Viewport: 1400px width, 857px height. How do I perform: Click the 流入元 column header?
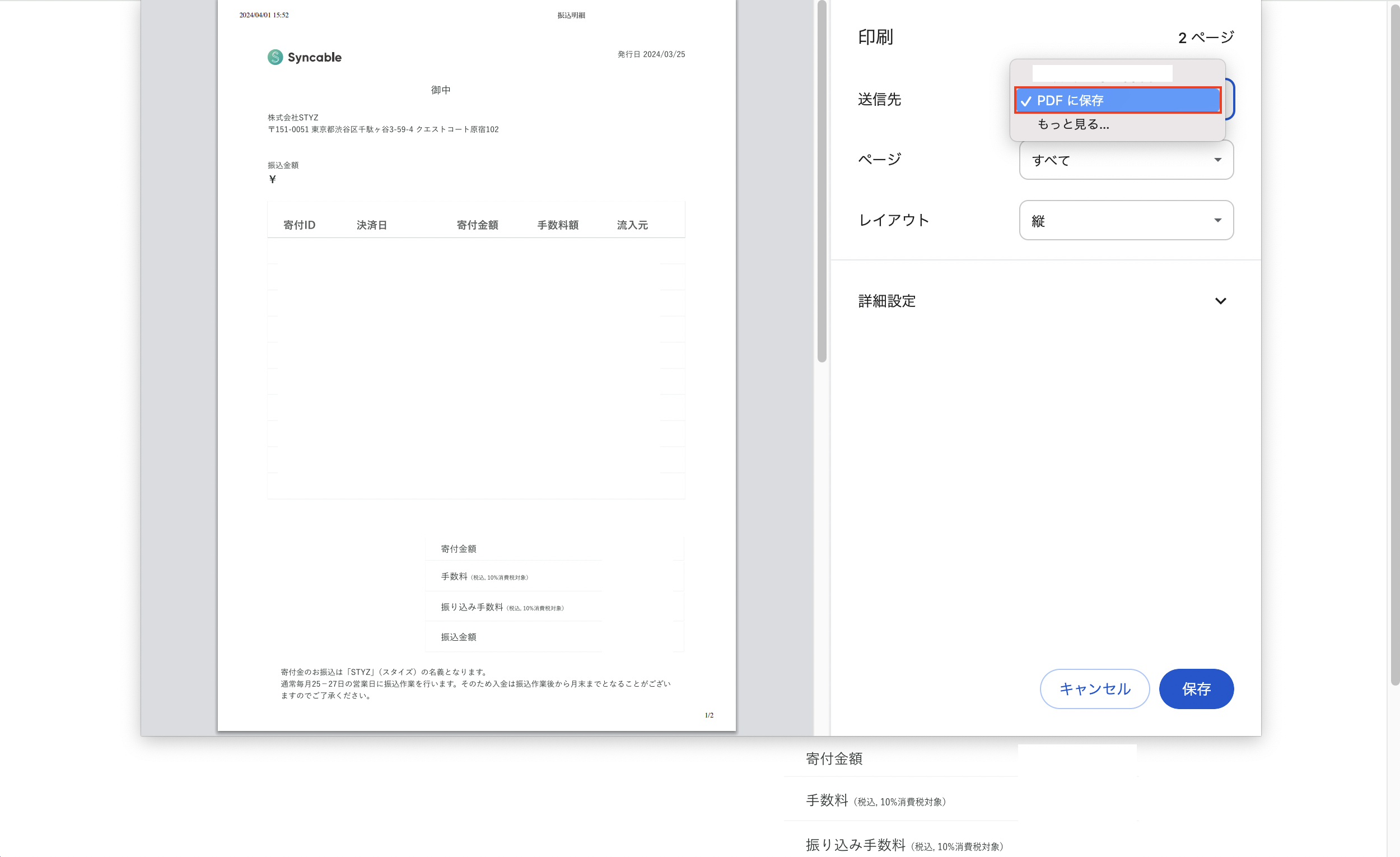coord(632,225)
